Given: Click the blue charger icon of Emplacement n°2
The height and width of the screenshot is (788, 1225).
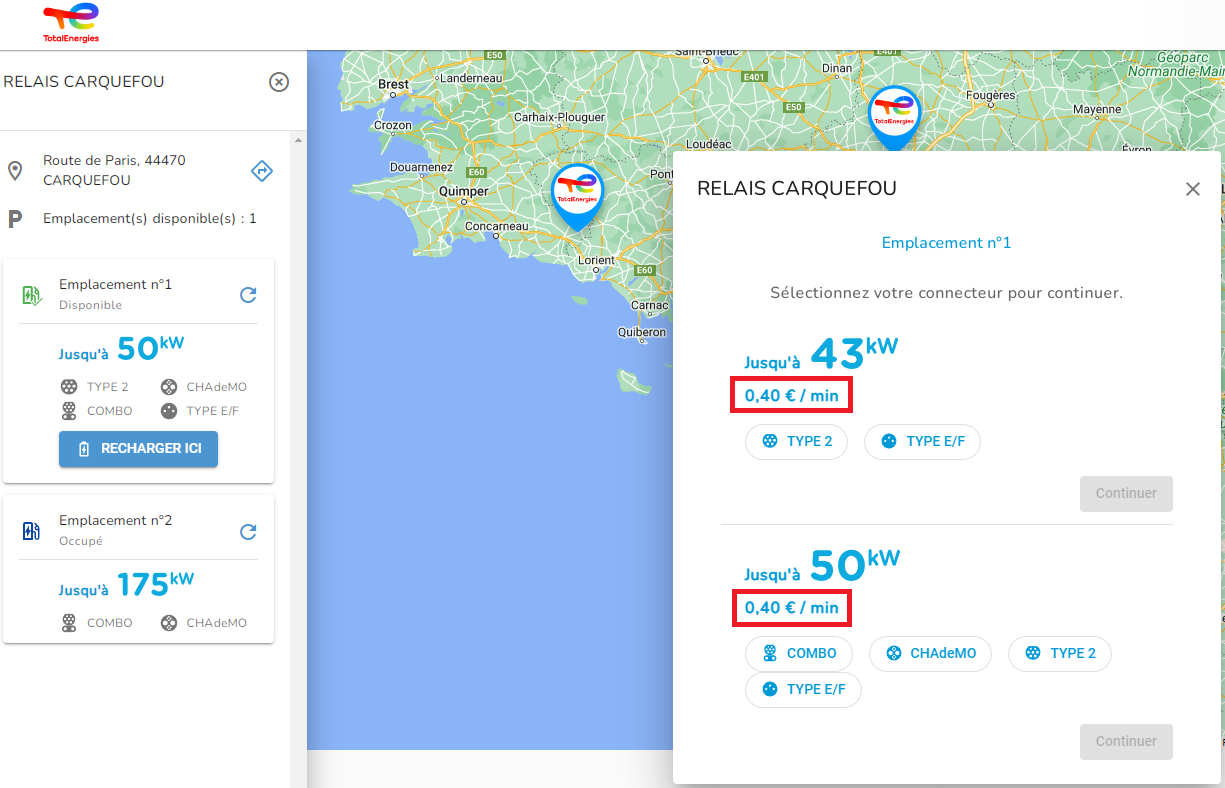Looking at the screenshot, I should [31, 531].
